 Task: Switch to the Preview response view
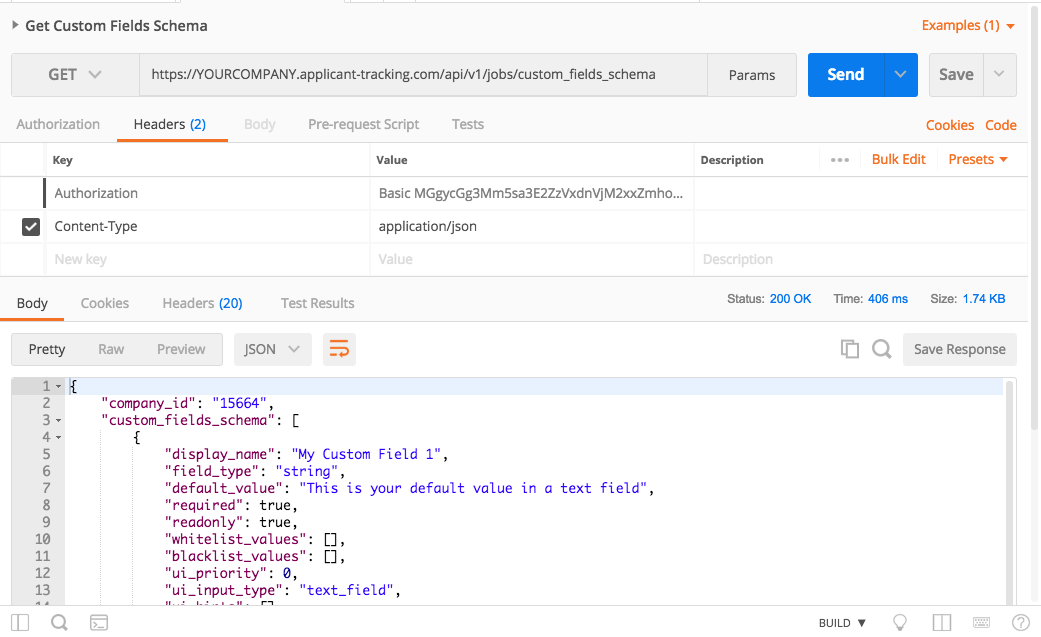181,349
